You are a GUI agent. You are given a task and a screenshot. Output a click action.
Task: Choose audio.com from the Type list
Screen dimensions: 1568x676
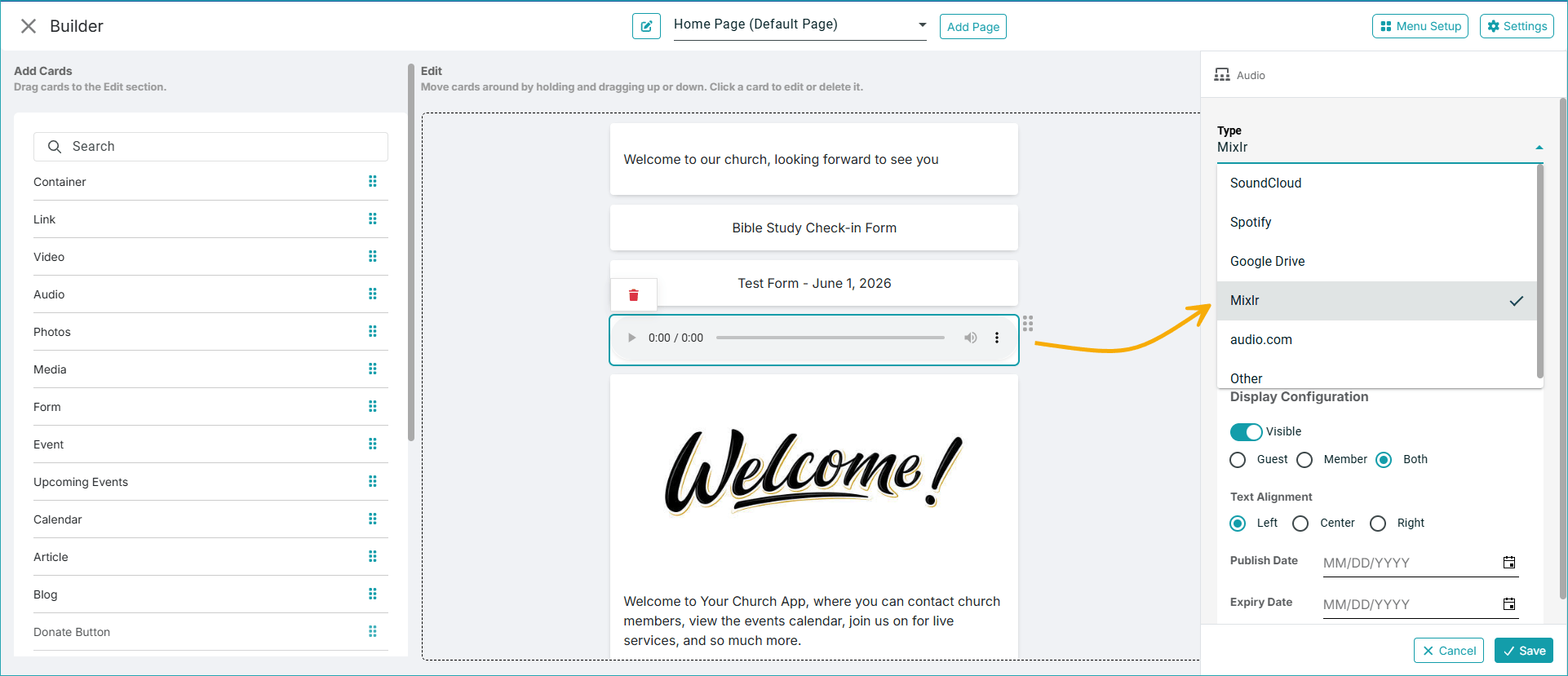tap(1377, 339)
